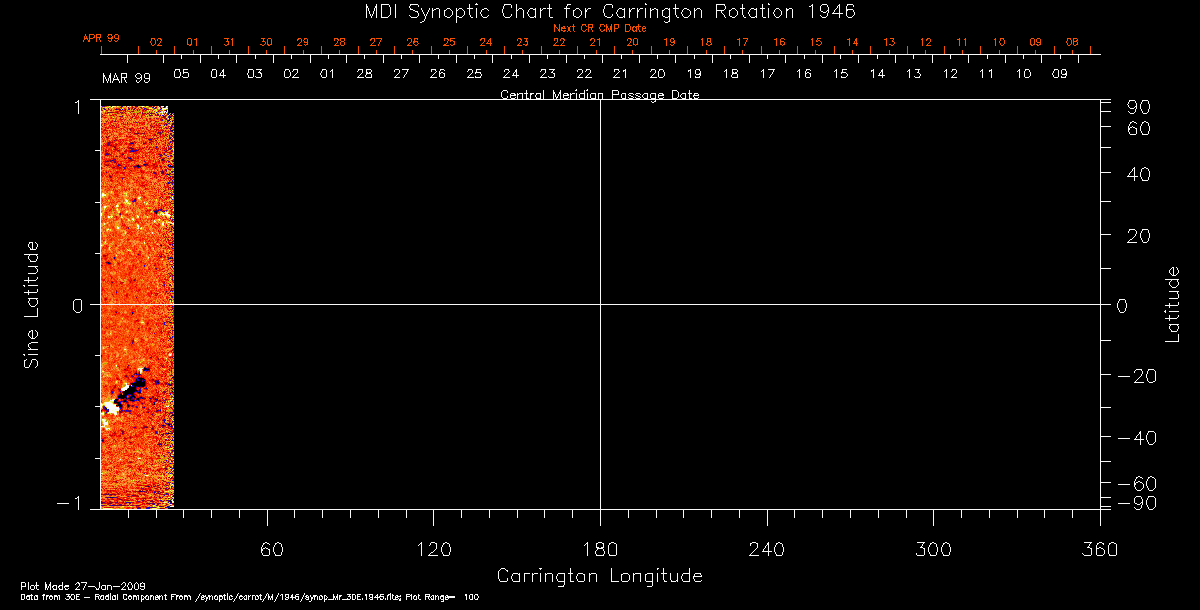Click the chart title 'MDI Synoptic Chart'
The width and height of the screenshot is (1200, 610).
(599, 11)
